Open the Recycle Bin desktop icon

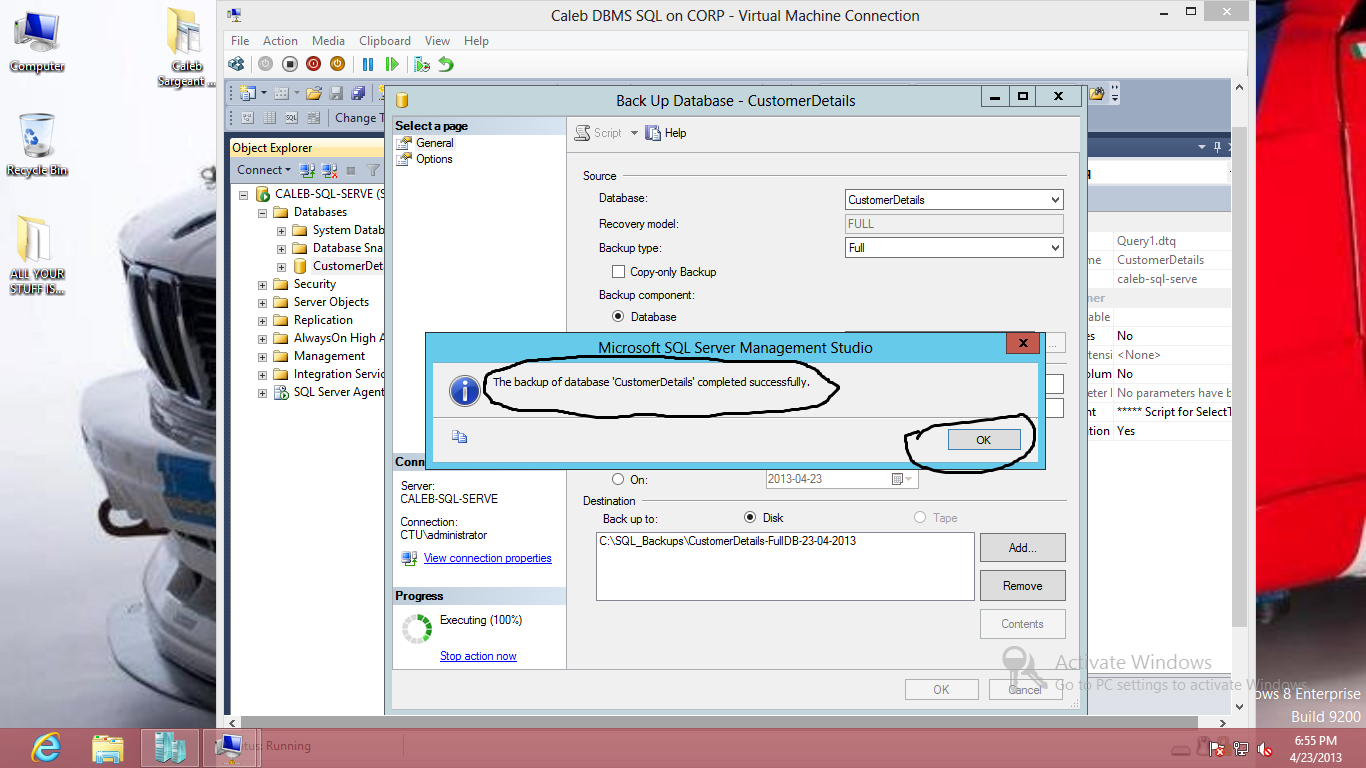coord(37,145)
